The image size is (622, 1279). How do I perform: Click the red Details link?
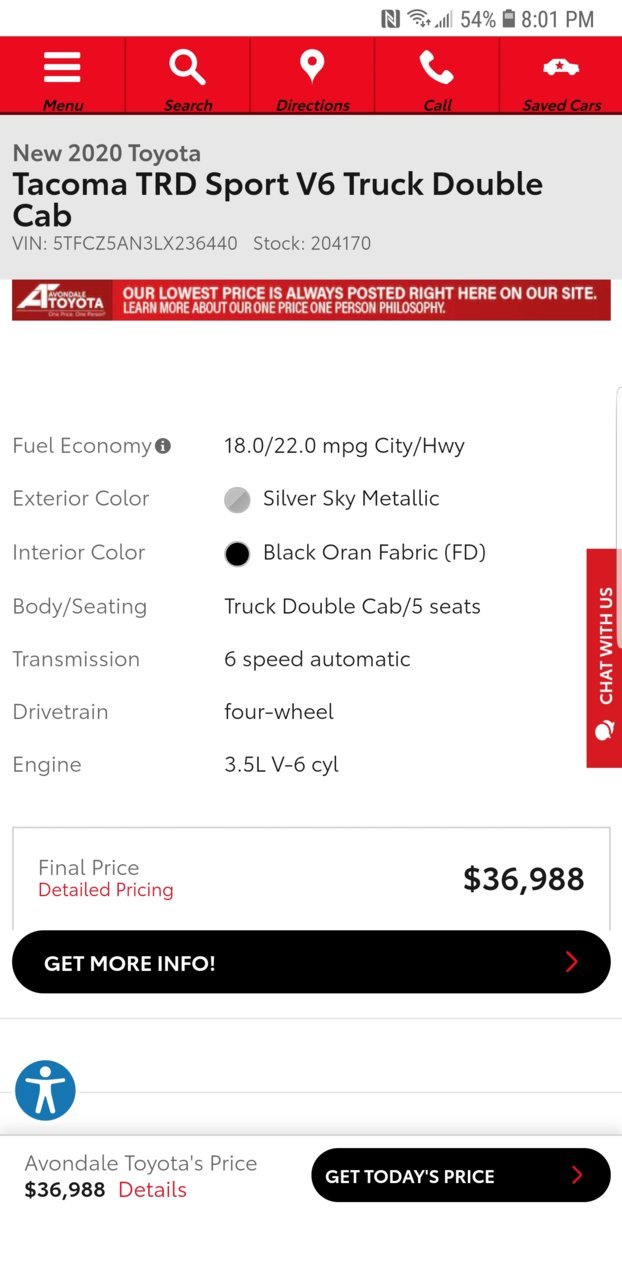tap(152, 1189)
